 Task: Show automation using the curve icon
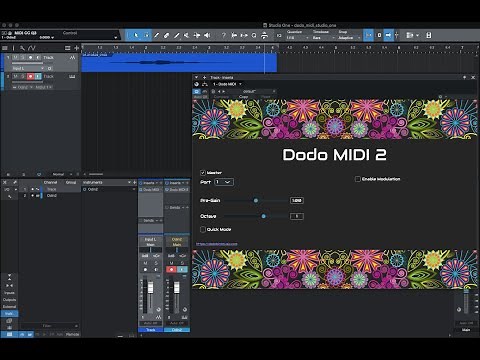pos(32,48)
